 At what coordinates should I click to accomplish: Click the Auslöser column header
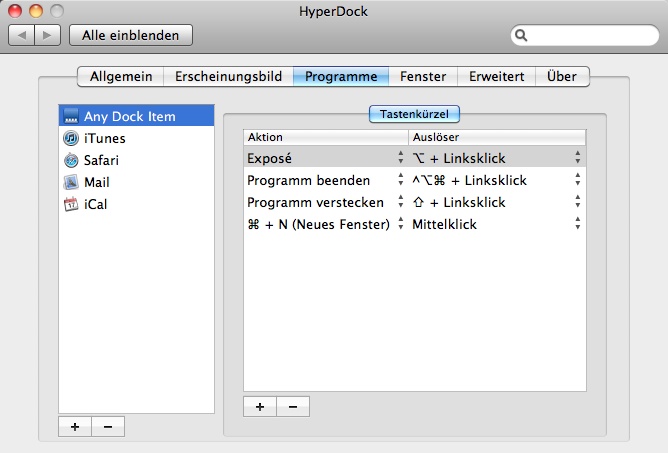coord(497,137)
